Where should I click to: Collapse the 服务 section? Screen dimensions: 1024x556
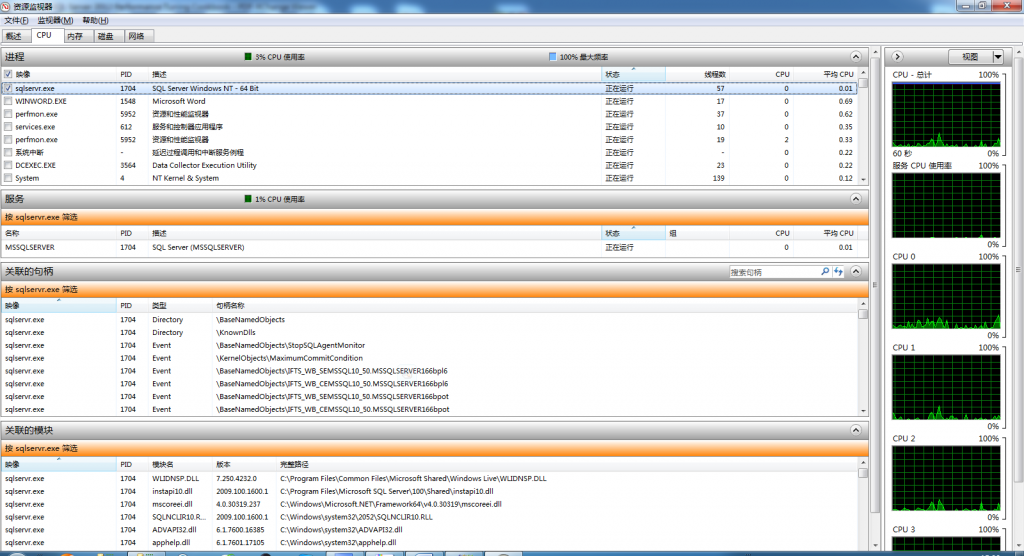coord(856,199)
